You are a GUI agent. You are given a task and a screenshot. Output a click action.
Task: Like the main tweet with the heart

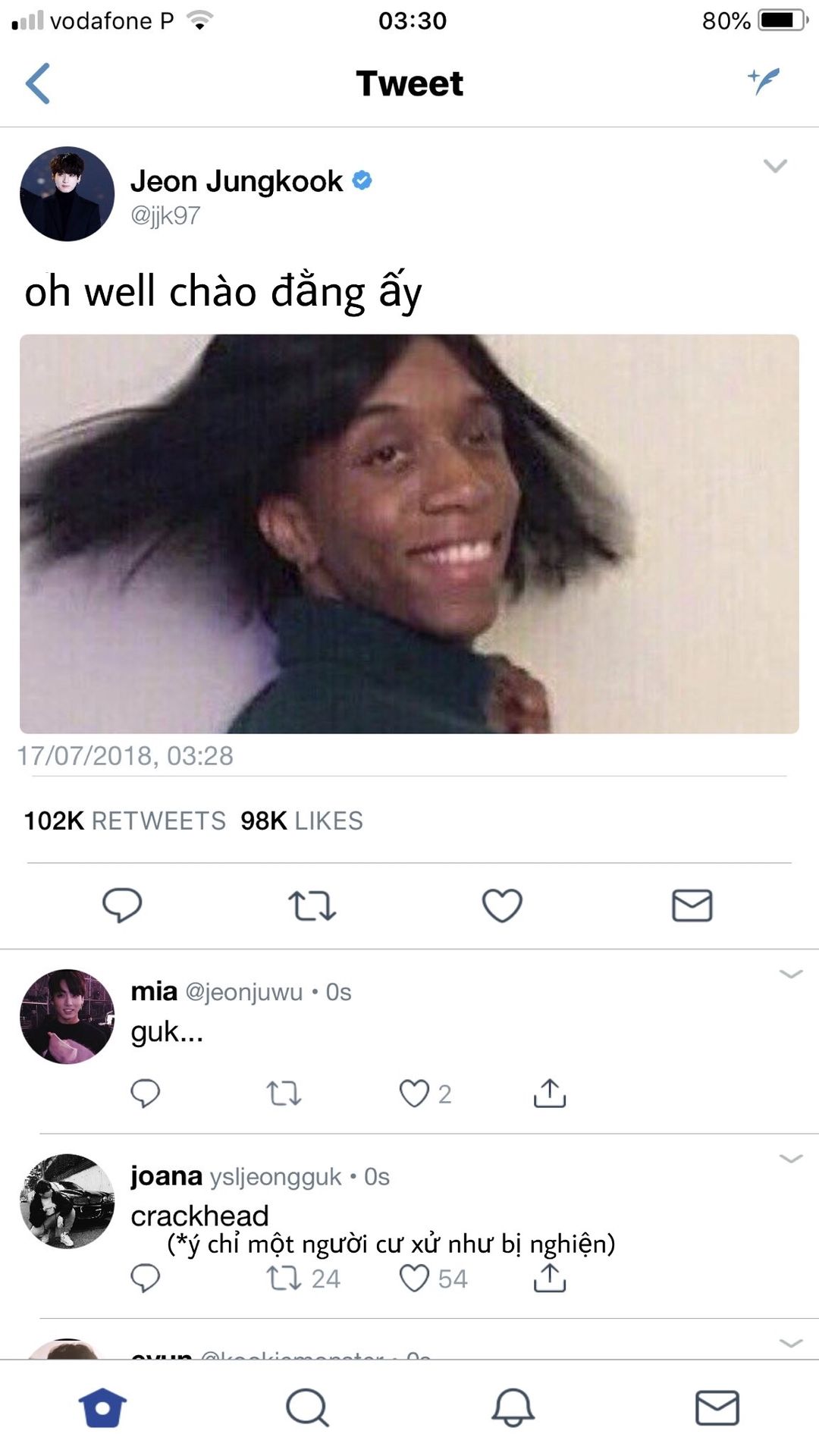pyautogui.click(x=502, y=905)
